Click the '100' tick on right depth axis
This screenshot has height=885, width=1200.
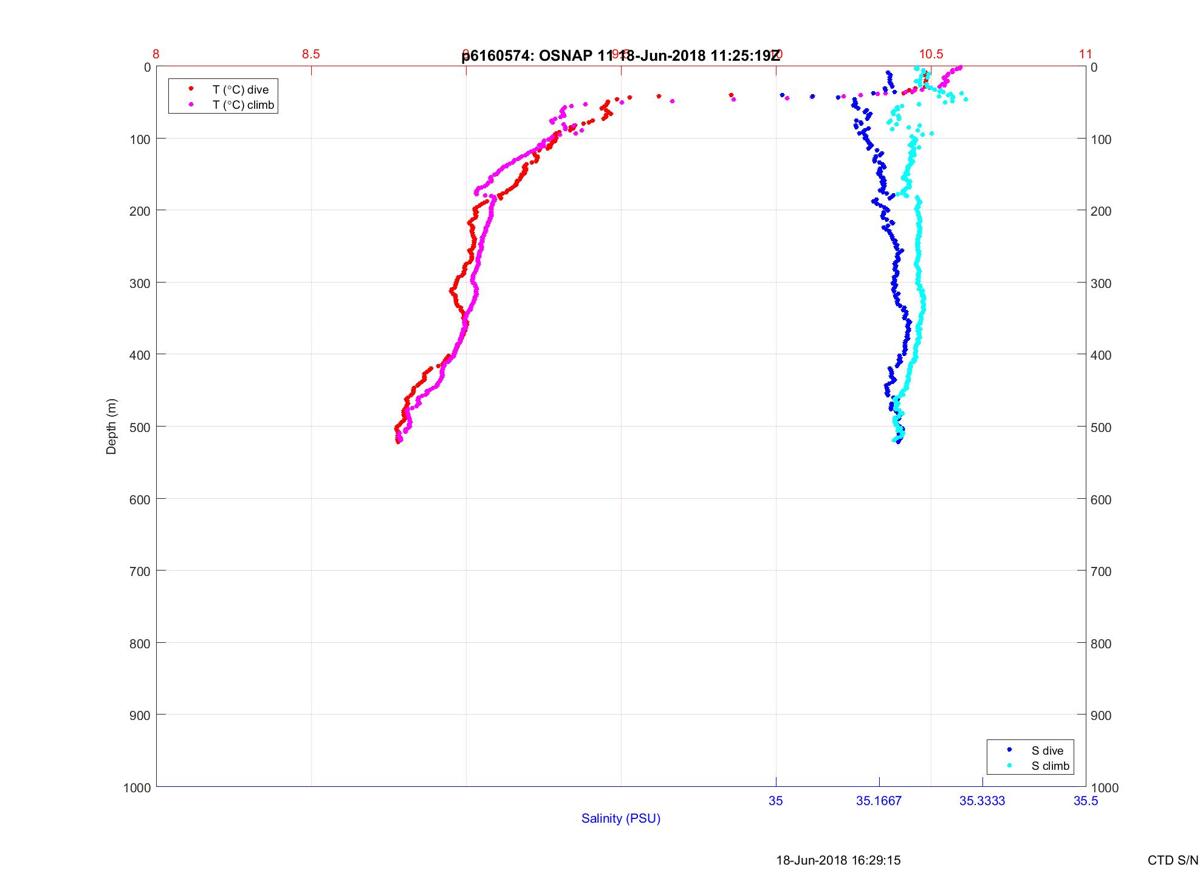(x=1102, y=139)
